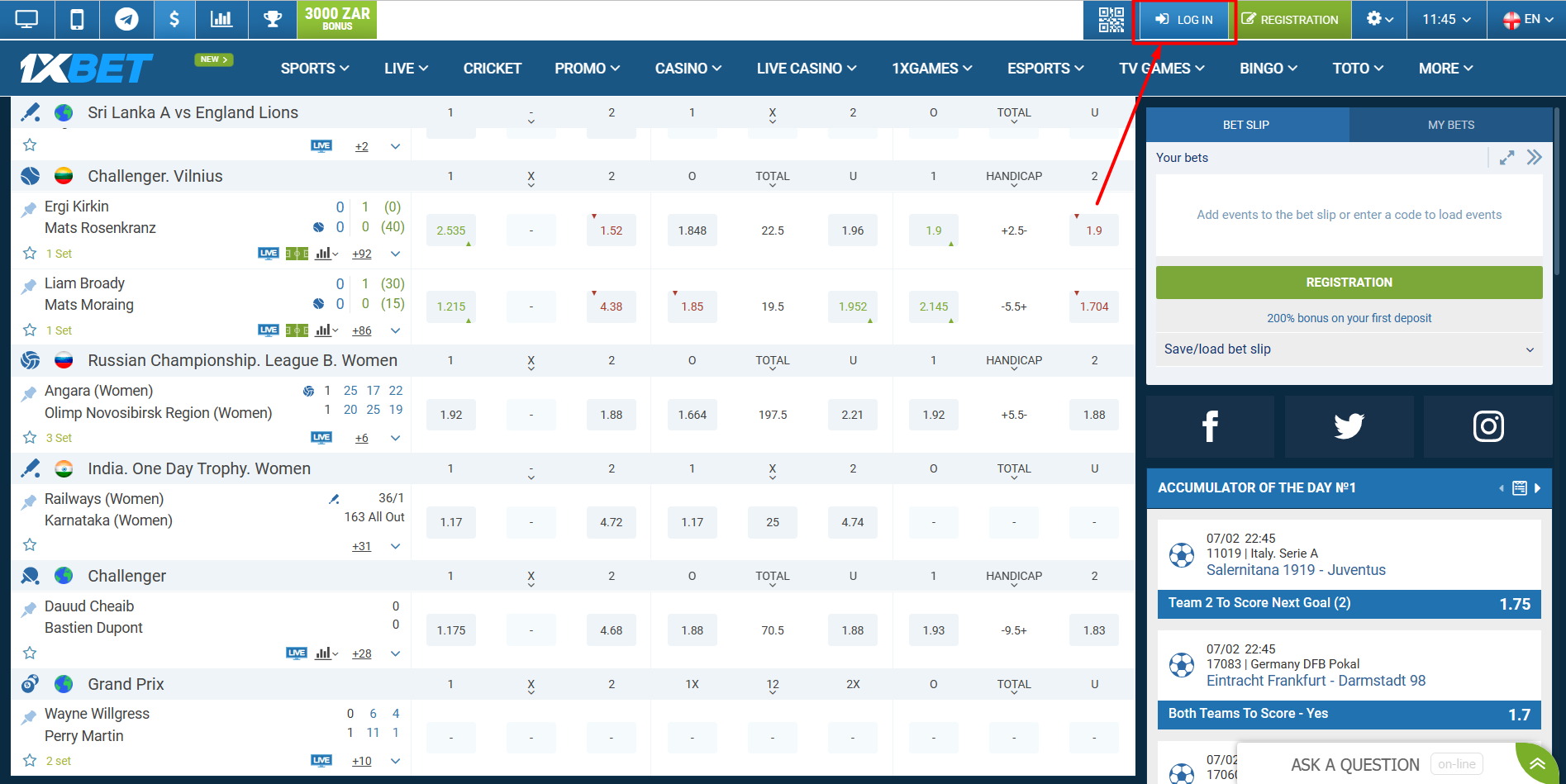1566x784 pixels.
Task: Click the 3000 ZAR bonus banner
Action: (x=337, y=19)
